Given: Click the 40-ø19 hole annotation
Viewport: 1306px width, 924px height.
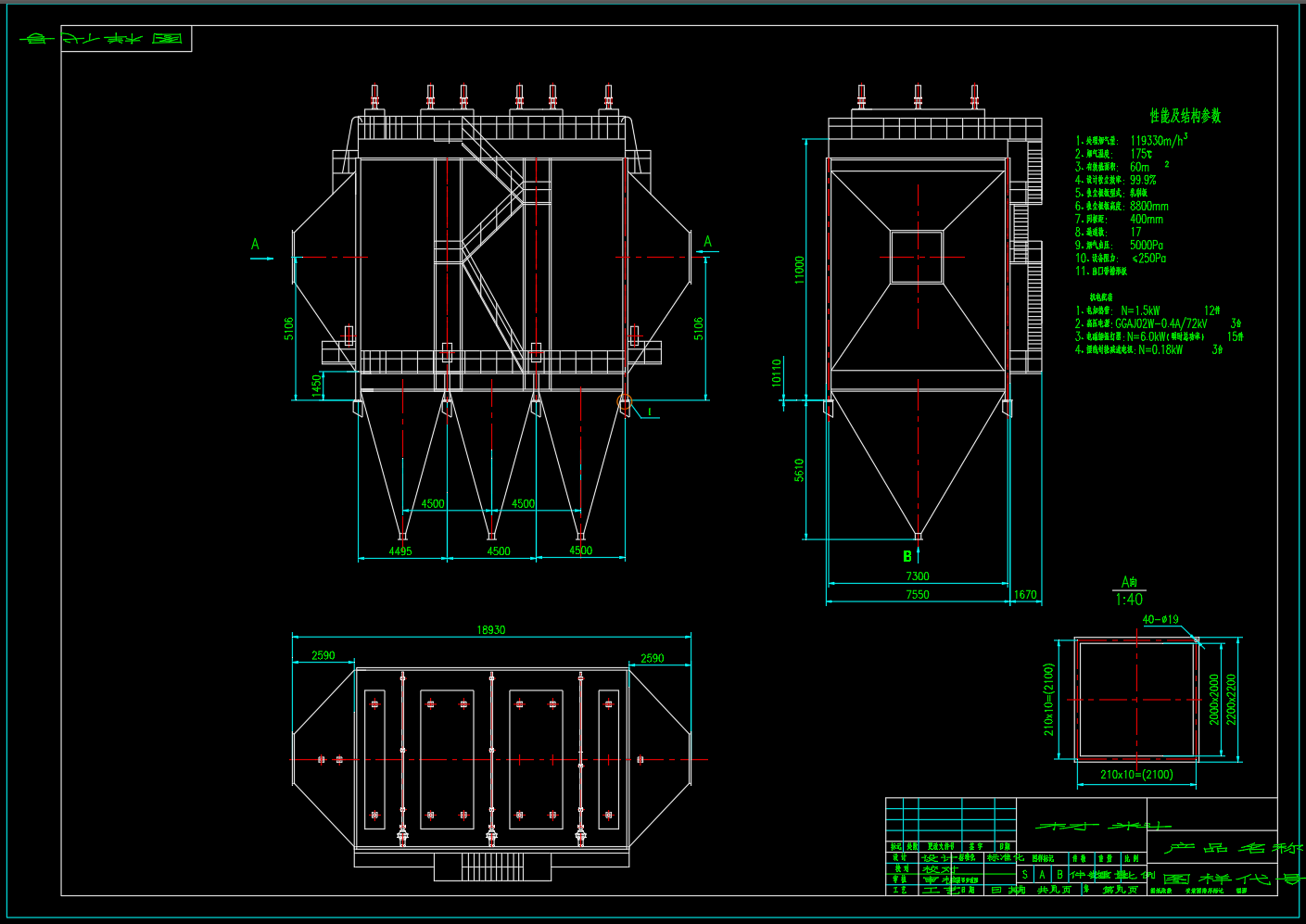Looking at the screenshot, I should coord(1160,619).
